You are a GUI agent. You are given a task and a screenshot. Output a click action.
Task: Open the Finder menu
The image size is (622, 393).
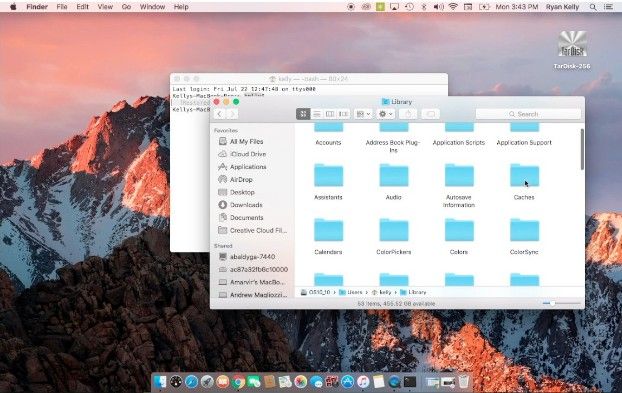[x=37, y=7]
